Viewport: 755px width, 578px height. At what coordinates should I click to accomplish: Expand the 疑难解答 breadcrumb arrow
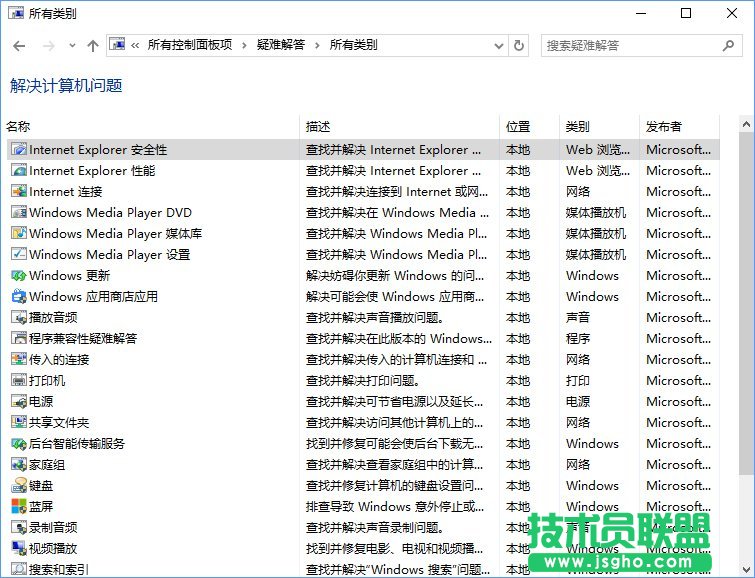click(x=317, y=46)
